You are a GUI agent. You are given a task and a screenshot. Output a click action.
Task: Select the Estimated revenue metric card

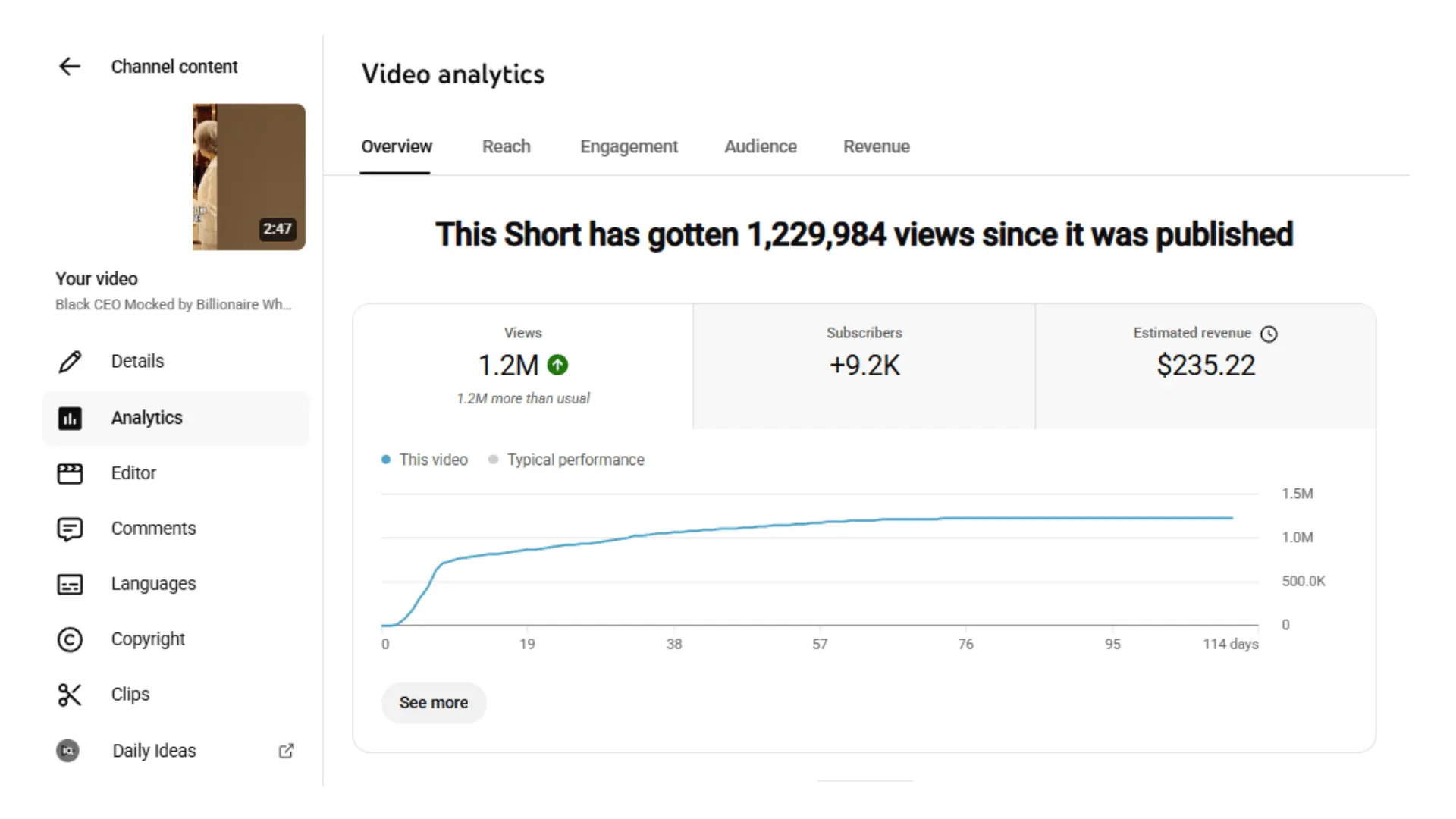1205,366
